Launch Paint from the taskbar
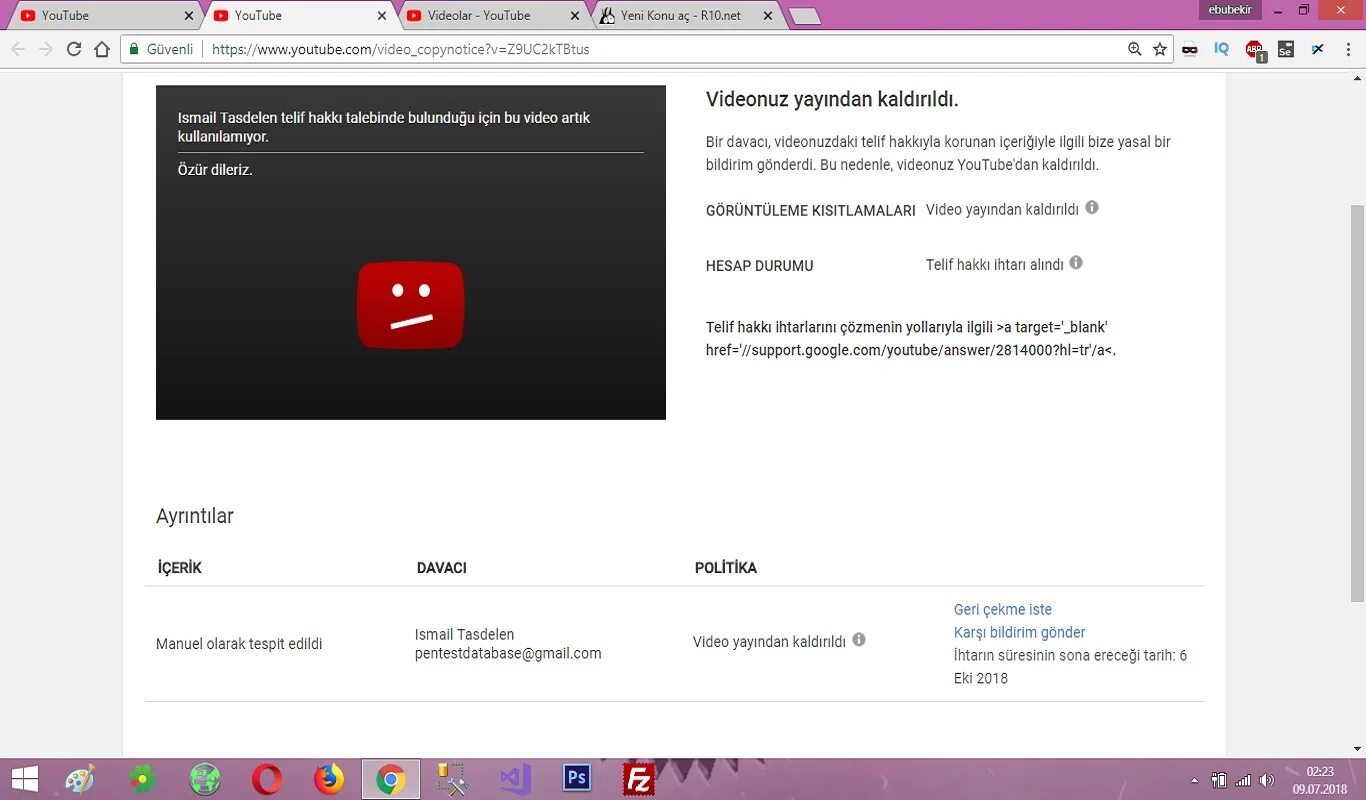The width and height of the screenshot is (1366, 800). click(80, 779)
